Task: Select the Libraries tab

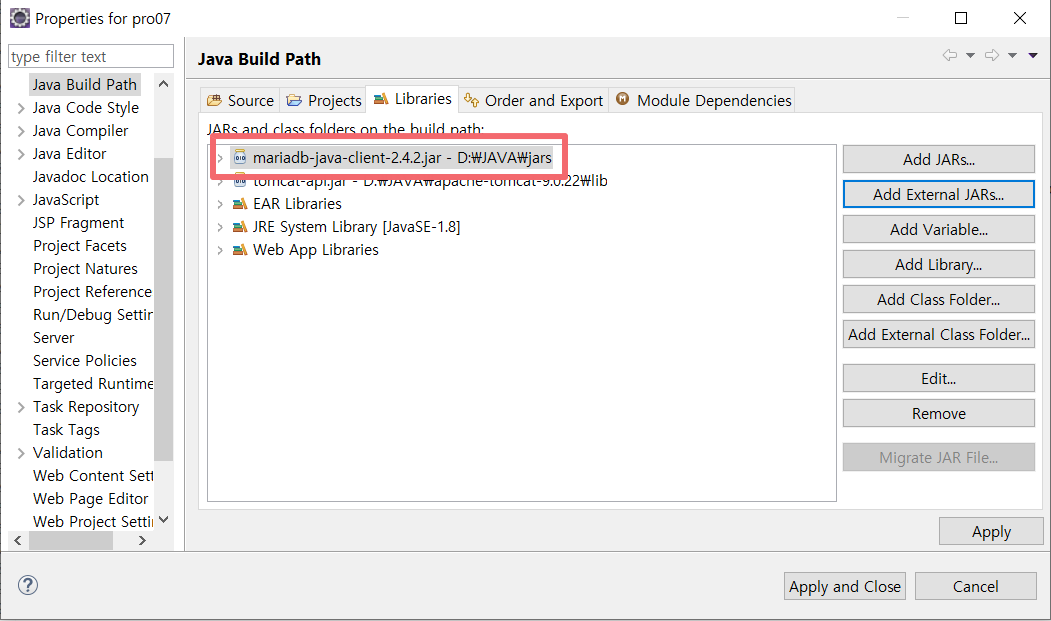Action: 412,99
